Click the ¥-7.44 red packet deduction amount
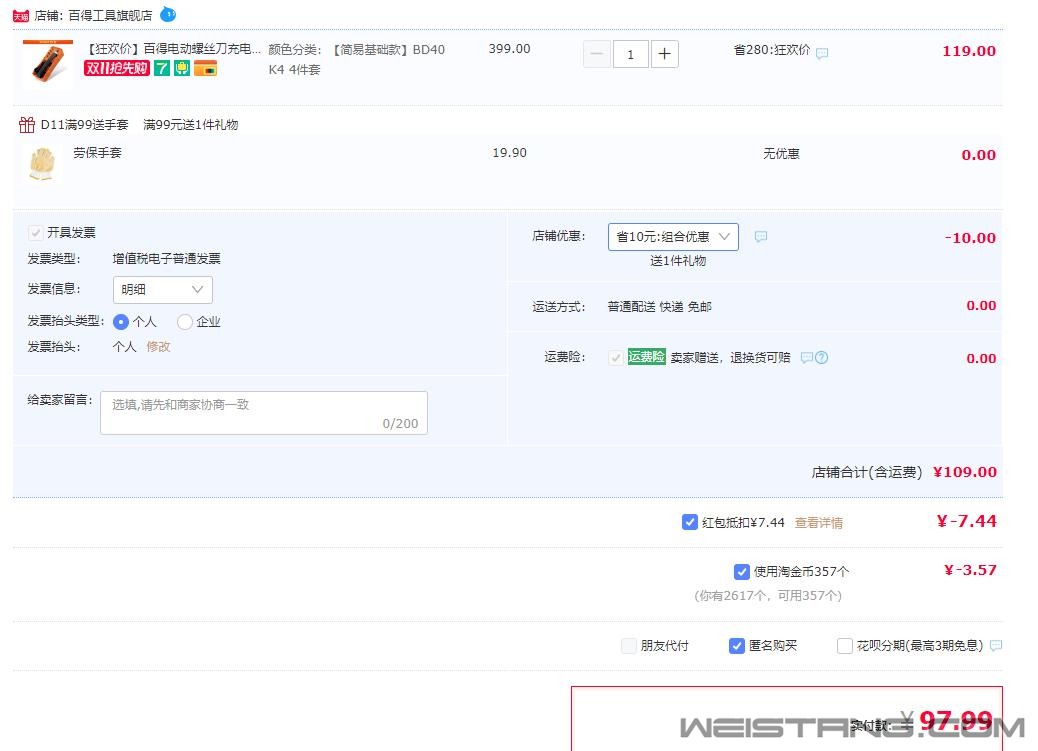Viewport: 1038px width, 751px height. pos(967,521)
